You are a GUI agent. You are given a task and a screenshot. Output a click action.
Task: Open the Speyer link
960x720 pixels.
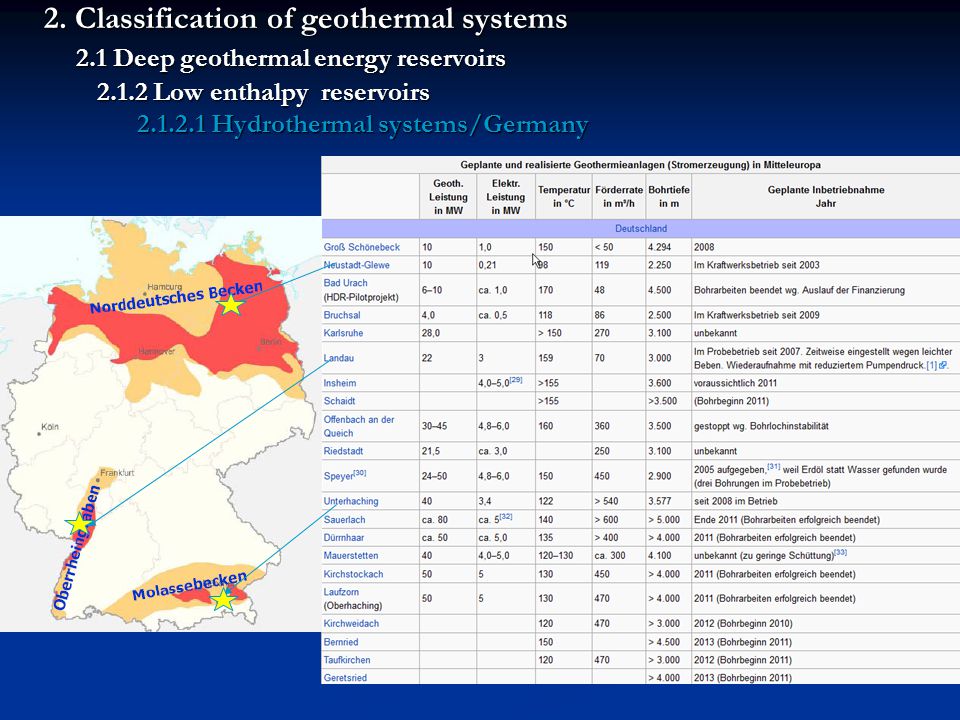(339, 476)
